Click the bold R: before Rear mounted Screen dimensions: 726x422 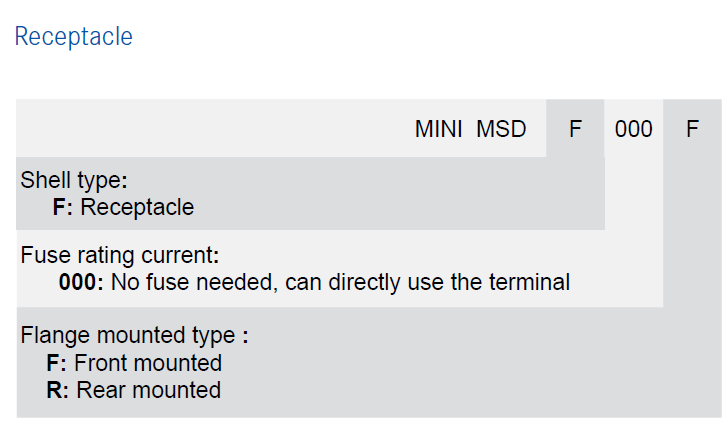[57, 390]
